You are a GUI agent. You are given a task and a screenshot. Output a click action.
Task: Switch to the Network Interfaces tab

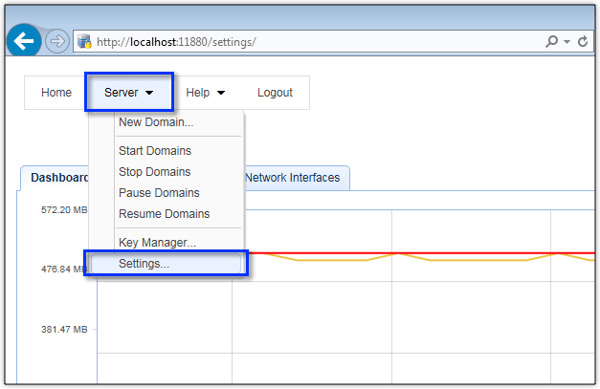coord(293,178)
